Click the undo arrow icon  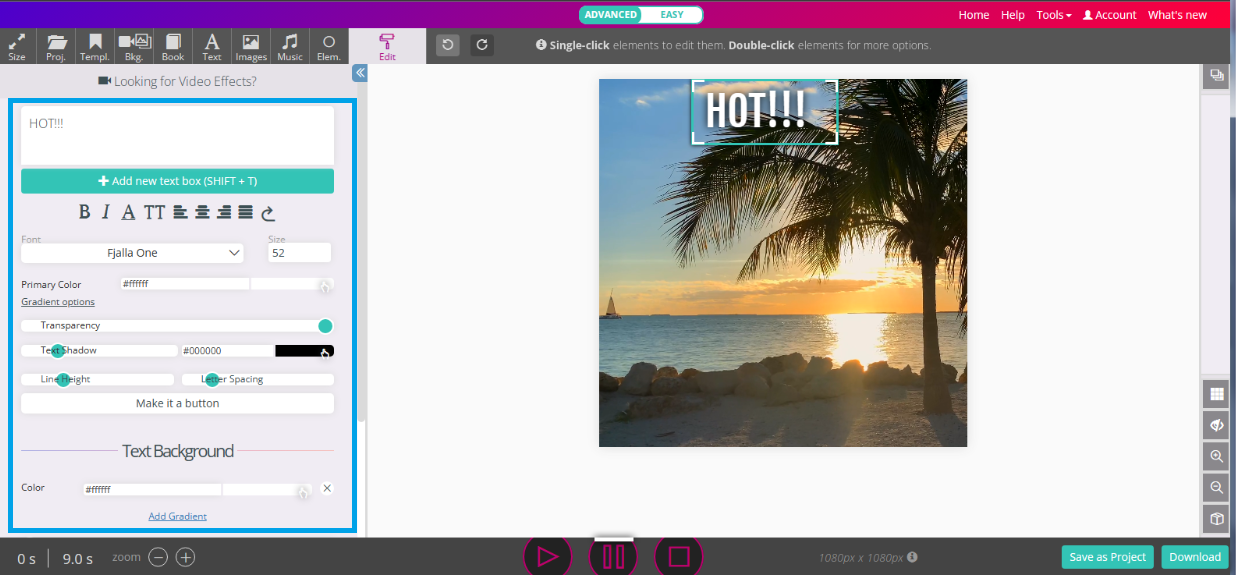[448, 45]
